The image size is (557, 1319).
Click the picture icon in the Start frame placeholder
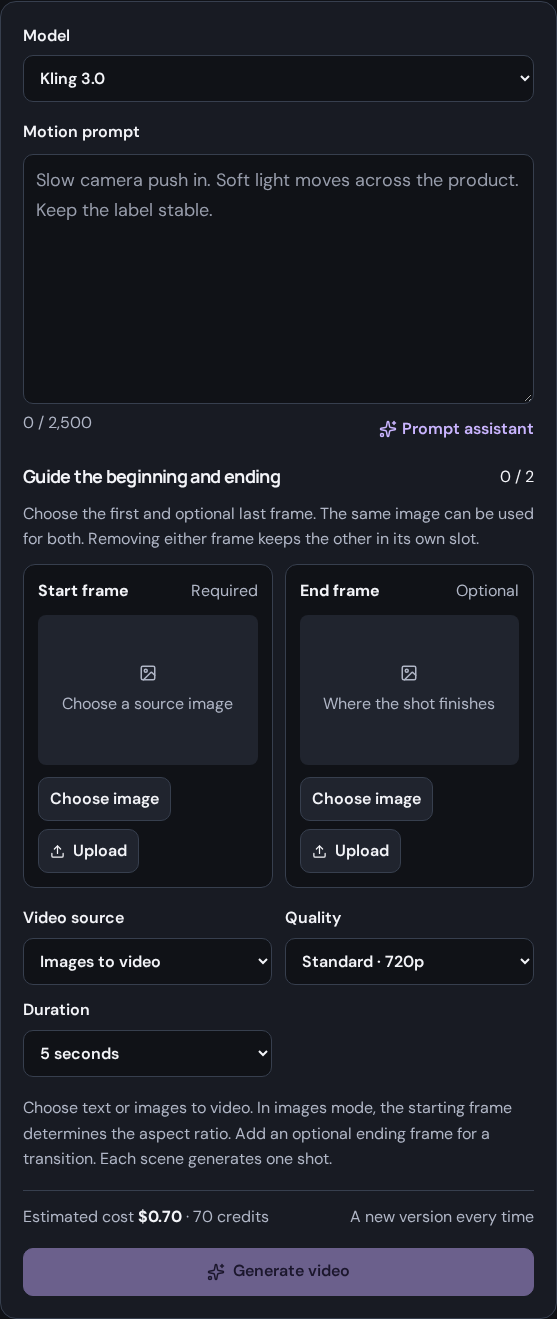tap(148, 673)
